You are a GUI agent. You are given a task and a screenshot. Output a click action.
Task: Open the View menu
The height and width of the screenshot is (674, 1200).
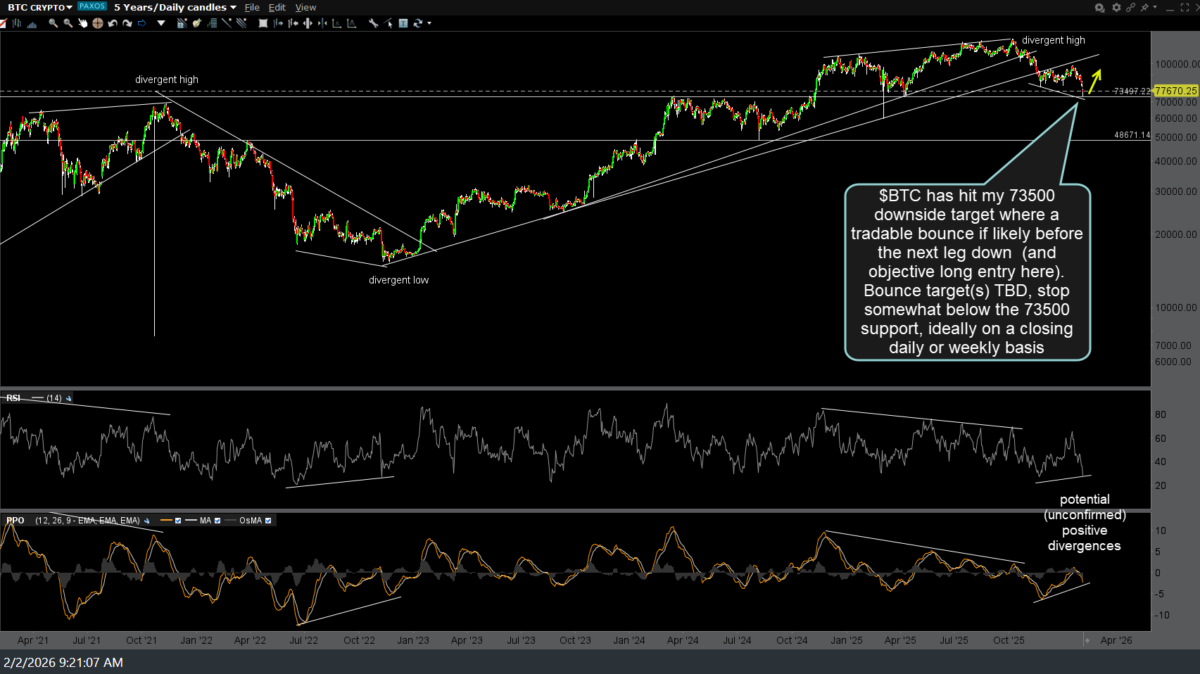(305, 7)
